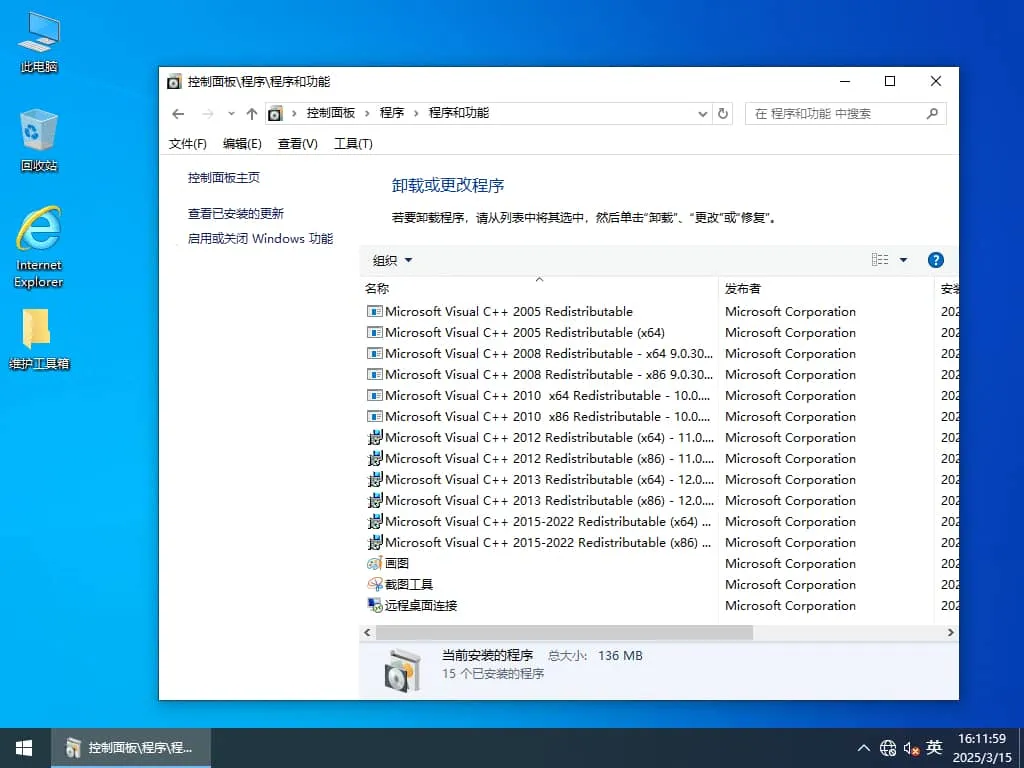Open 启用或关闭 Windows 功能
Image resolution: width=1024 pixels, height=768 pixels.
click(258, 238)
